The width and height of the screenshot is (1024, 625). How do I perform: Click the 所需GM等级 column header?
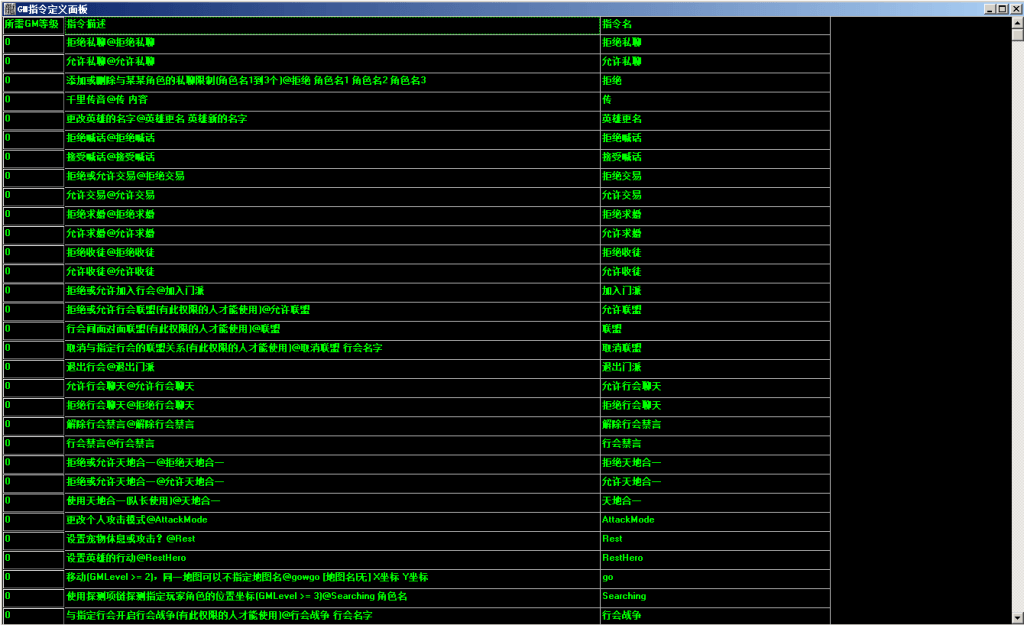(x=33, y=24)
